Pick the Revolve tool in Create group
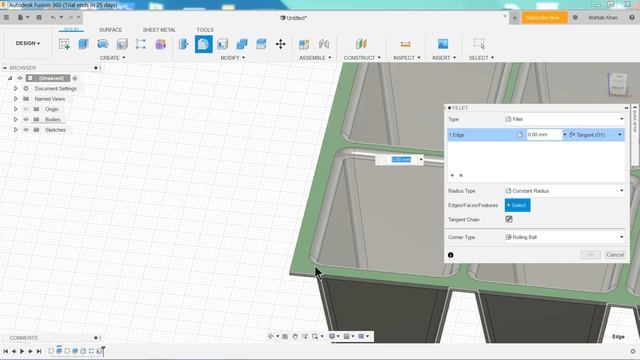Screen dimensions: 640x360 click(x=103, y=44)
